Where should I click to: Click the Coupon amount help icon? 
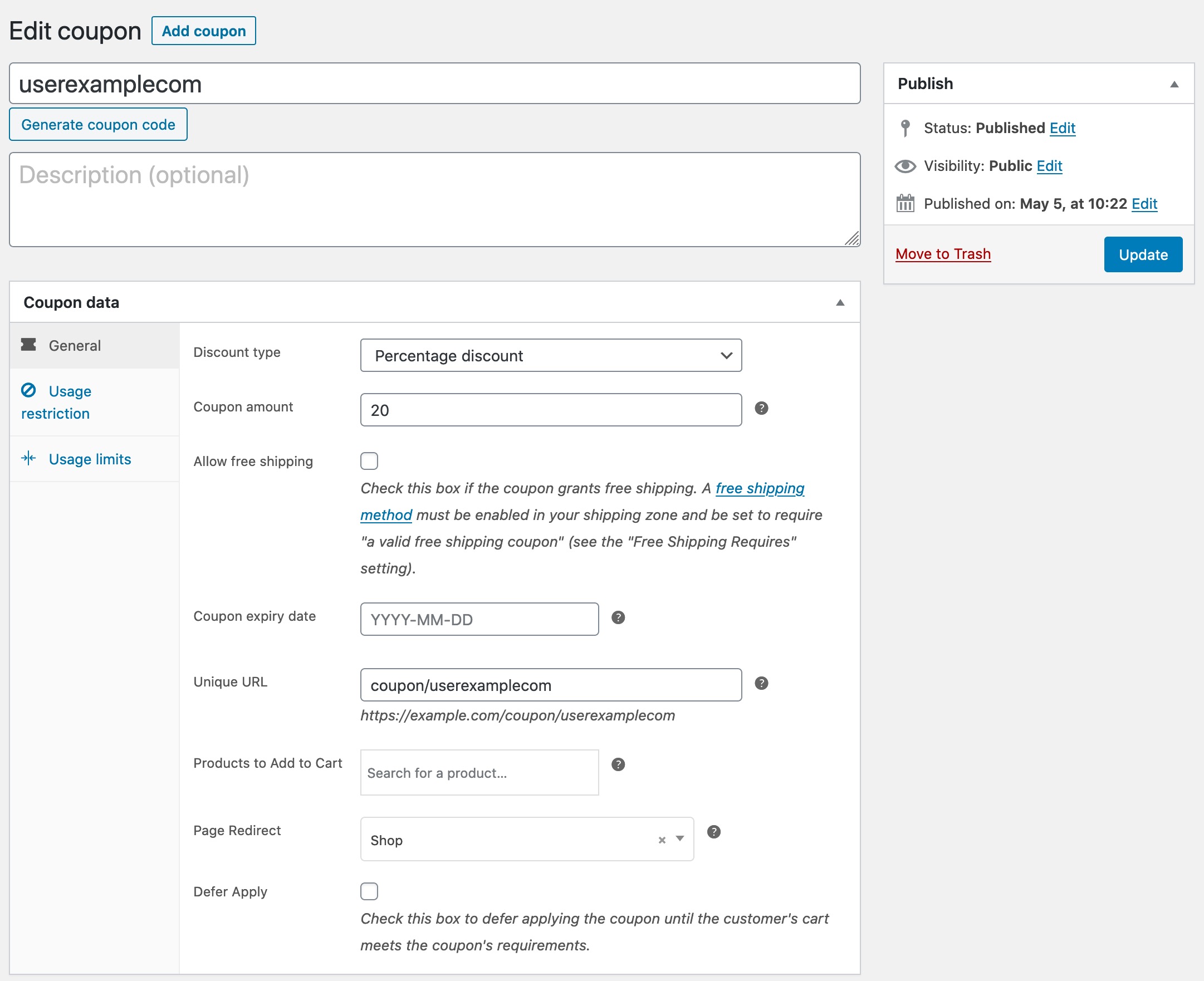coord(761,408)
